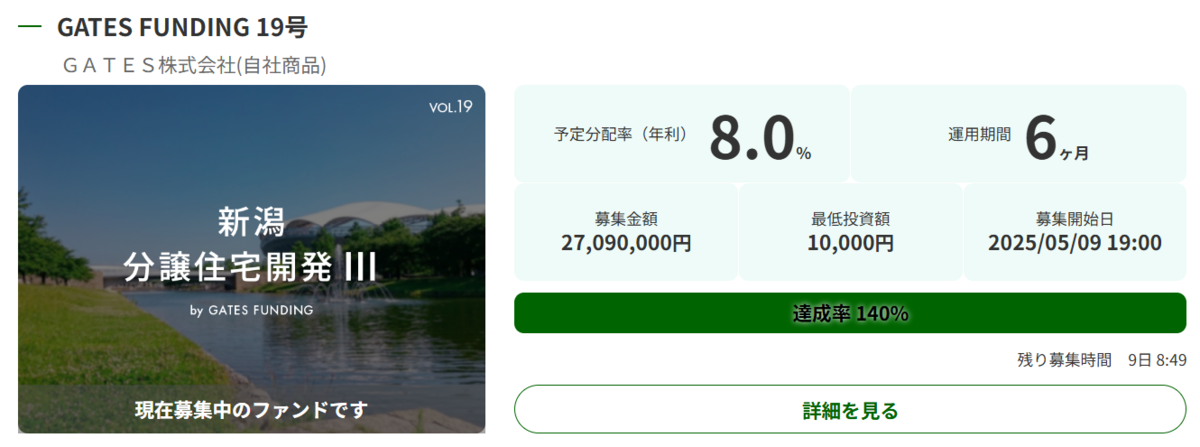Select the 運用期間 6ヶ月 card
The image size is (1200, 447).
click(x=1018, y=133)
